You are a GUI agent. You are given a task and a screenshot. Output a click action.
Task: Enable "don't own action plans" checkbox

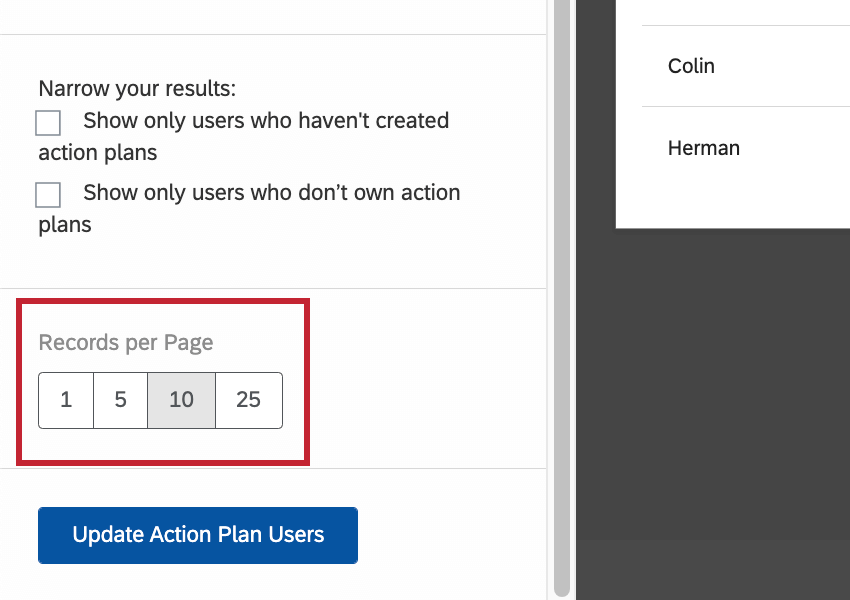[x=48, y=194]
